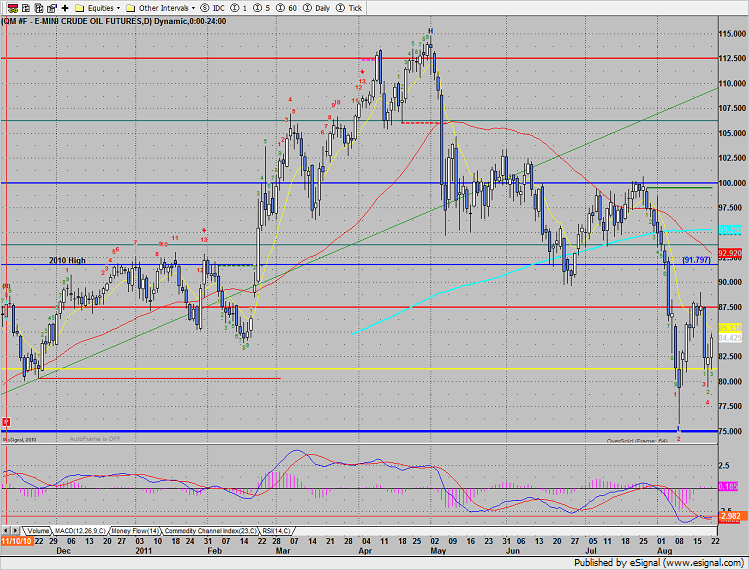Click the 100.000 price axis label
Screen dimensions: 749x570
point(732,183)
